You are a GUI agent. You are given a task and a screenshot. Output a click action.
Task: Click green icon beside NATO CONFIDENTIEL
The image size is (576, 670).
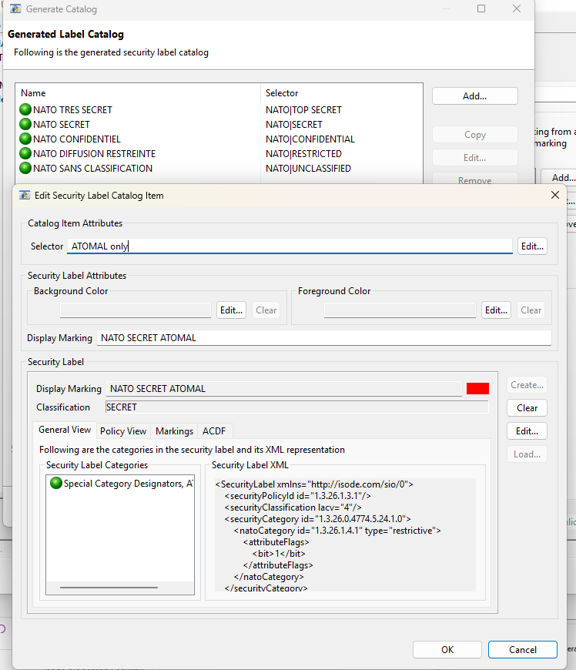26,139
